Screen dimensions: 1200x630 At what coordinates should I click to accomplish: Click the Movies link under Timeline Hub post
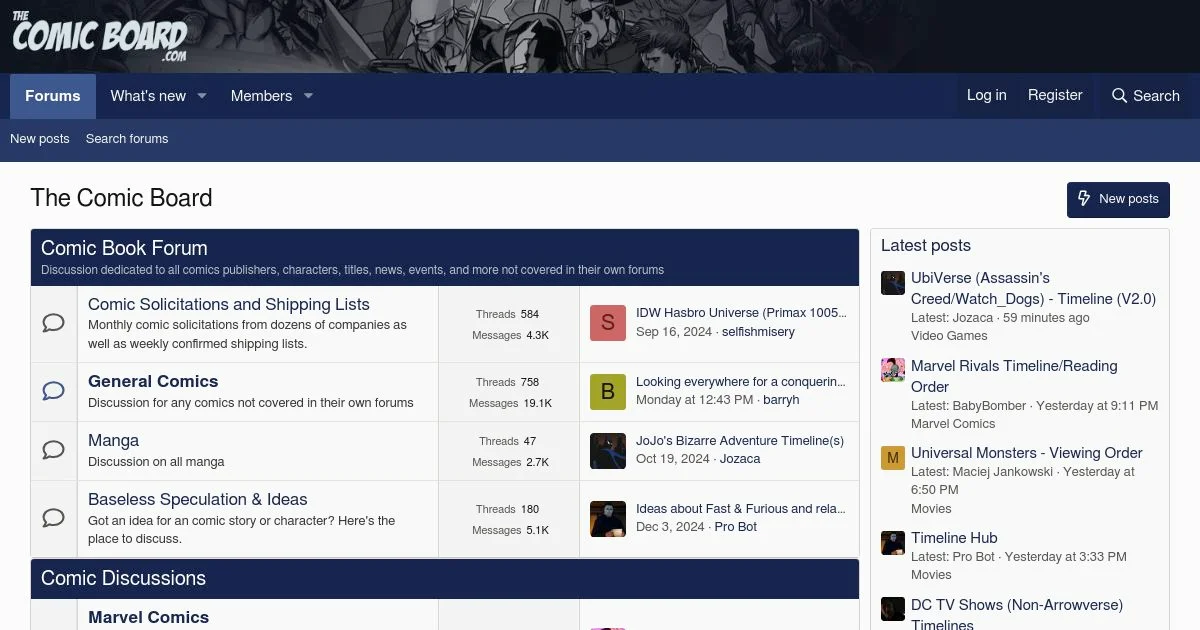pyautogui.click(x=931, y=575)
